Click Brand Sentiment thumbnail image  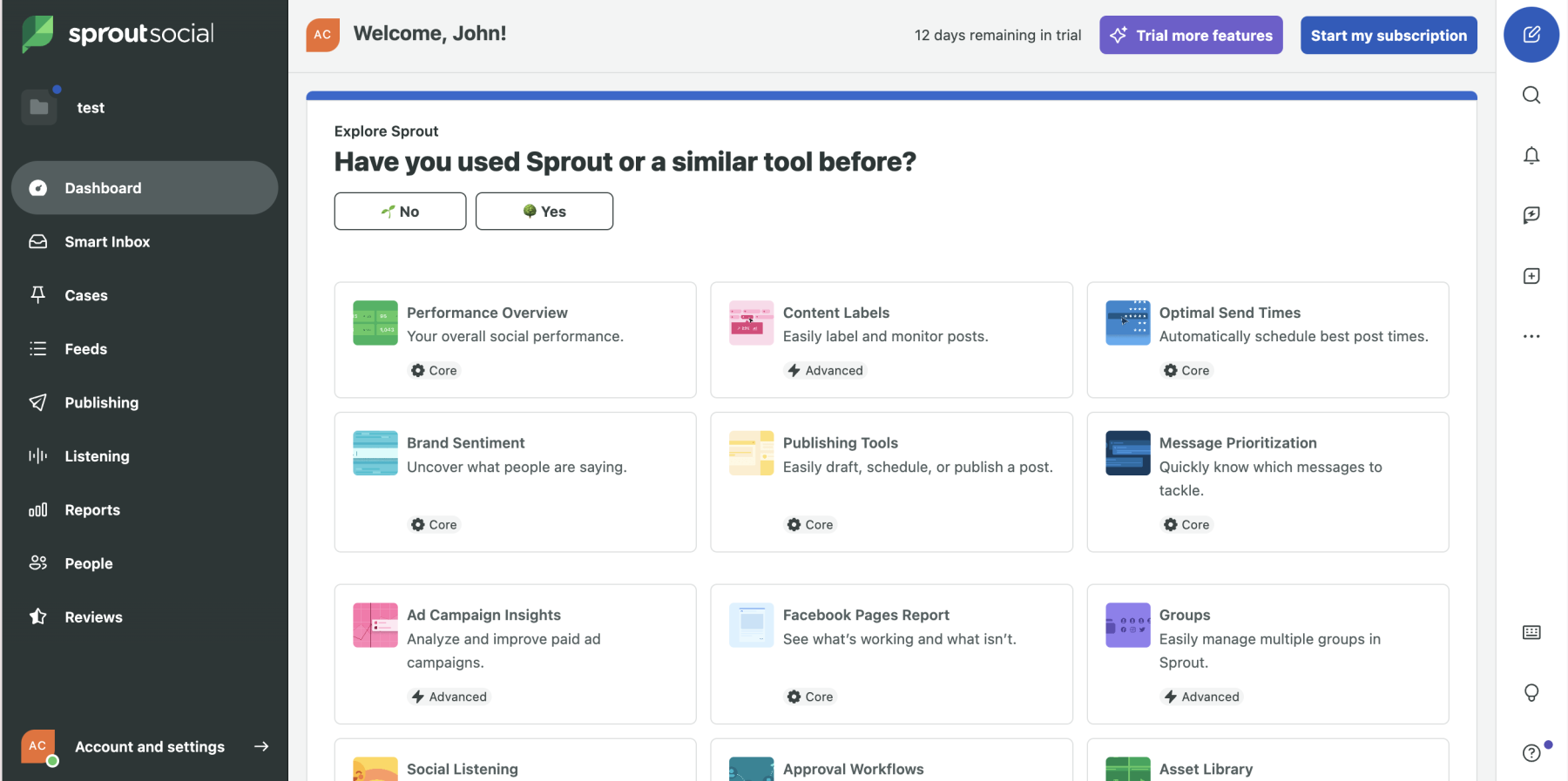(375, 453)
